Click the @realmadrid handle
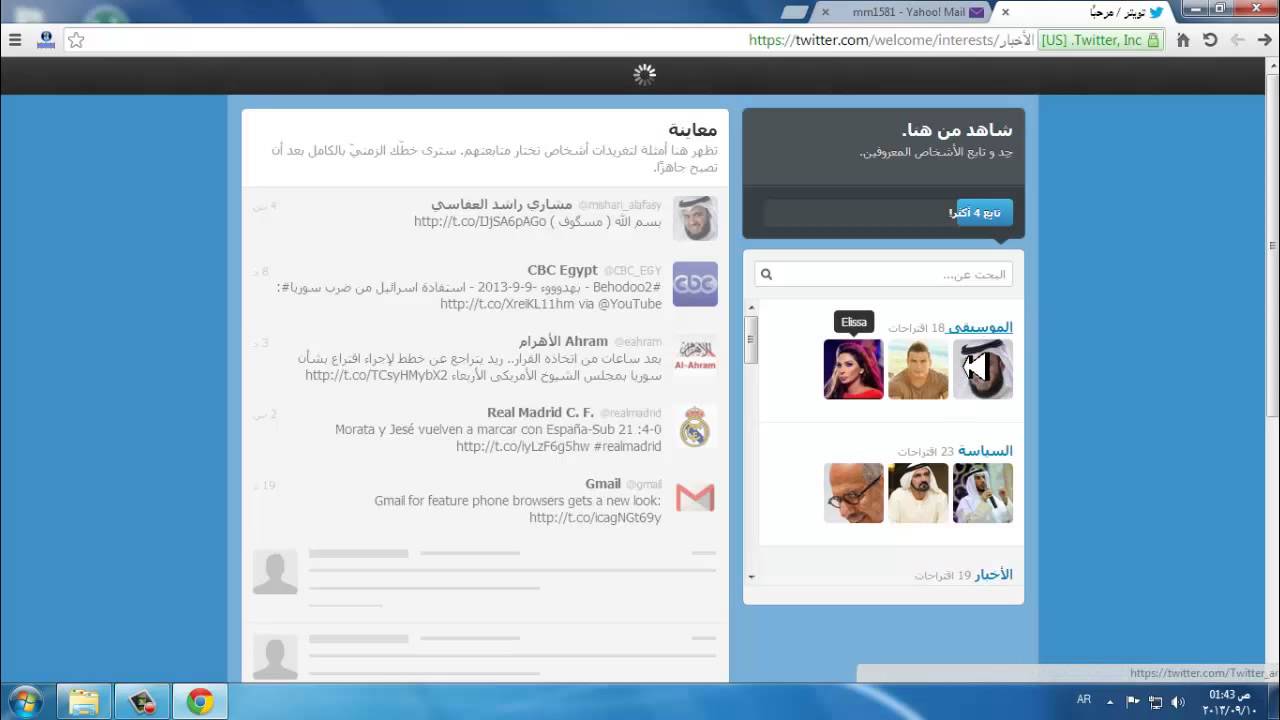The height and width of the screenshot is (720, 1280). (x=630, y=413)
